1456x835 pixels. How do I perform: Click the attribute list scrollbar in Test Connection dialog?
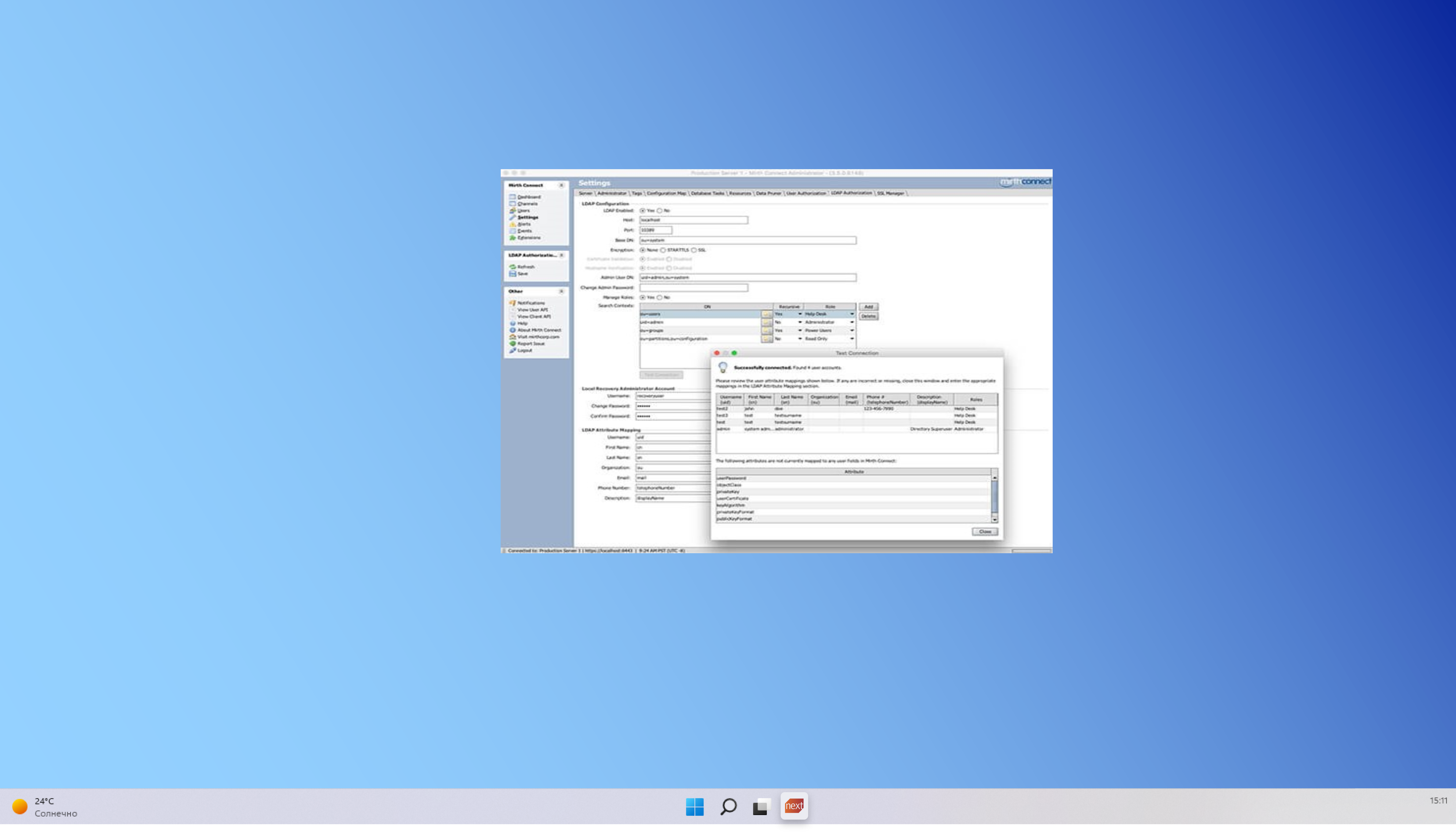(994, 497)
